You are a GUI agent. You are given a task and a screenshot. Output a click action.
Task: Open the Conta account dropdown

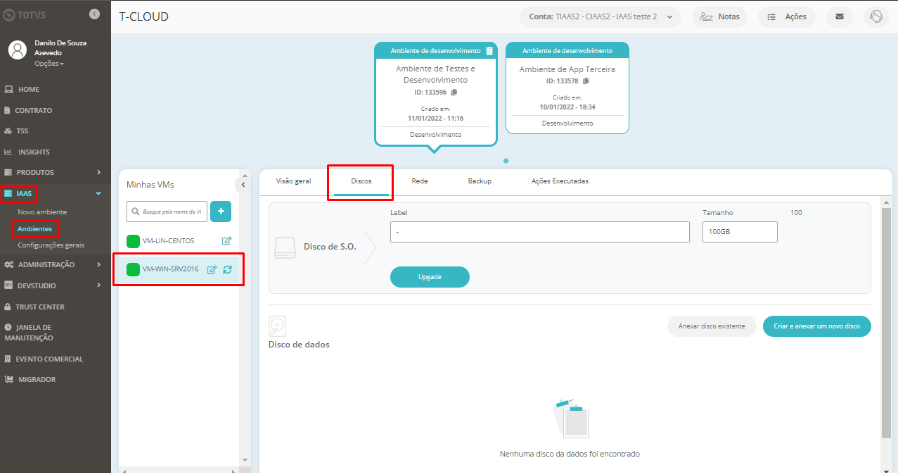(600, 17)
